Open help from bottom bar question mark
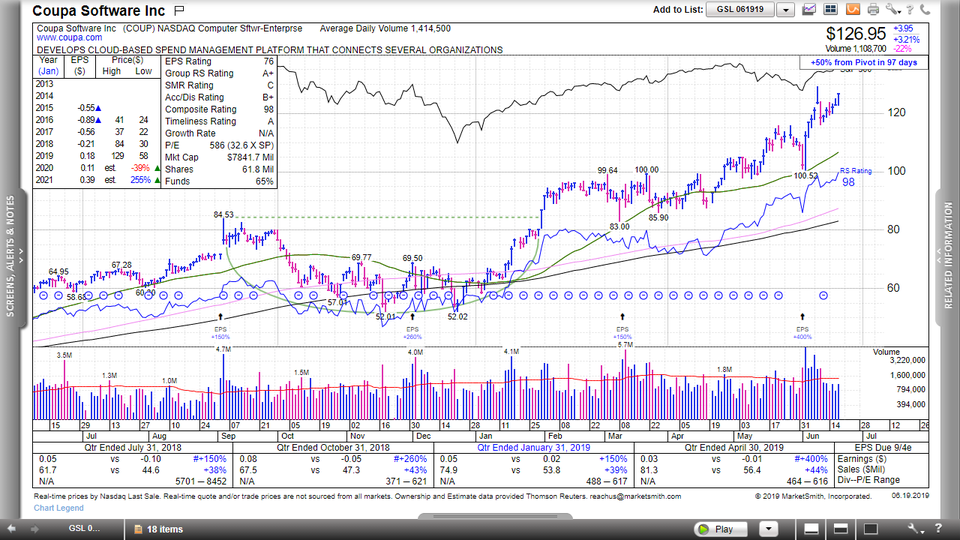The image size is (960, 540). (938, 528)
